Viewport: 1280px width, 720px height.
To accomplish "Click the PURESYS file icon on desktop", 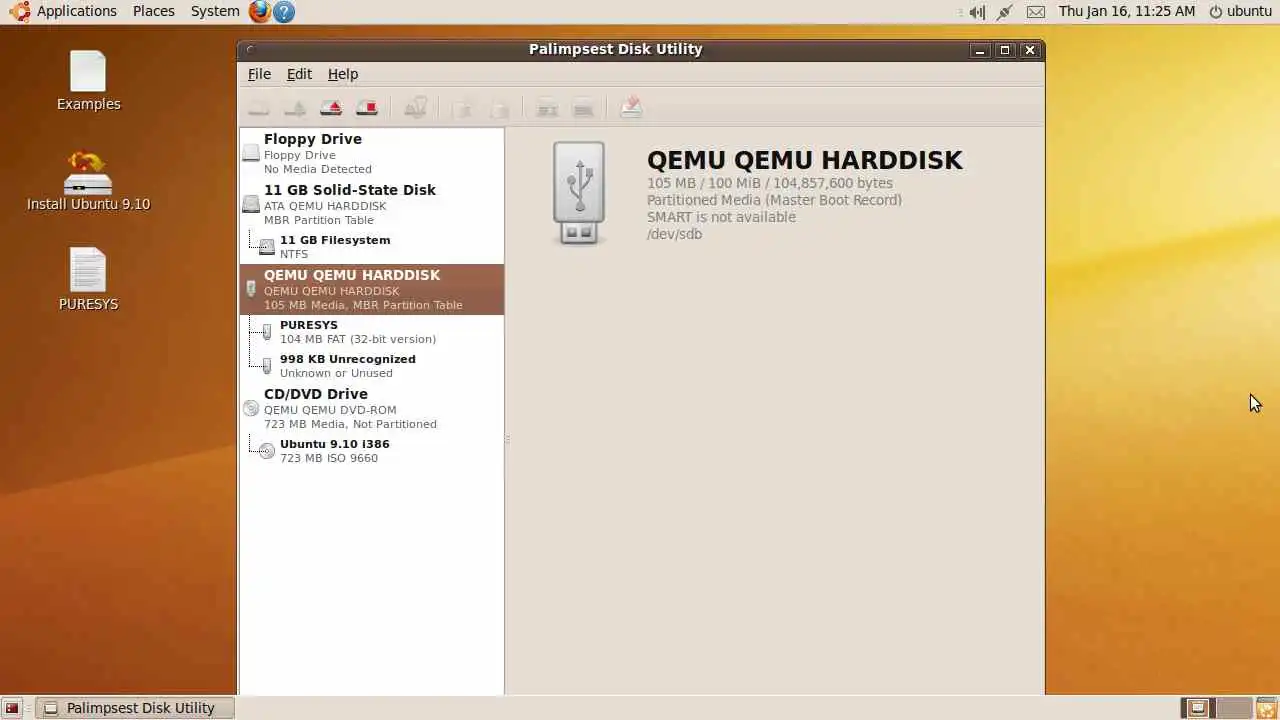I will click(x=88, y=280).
